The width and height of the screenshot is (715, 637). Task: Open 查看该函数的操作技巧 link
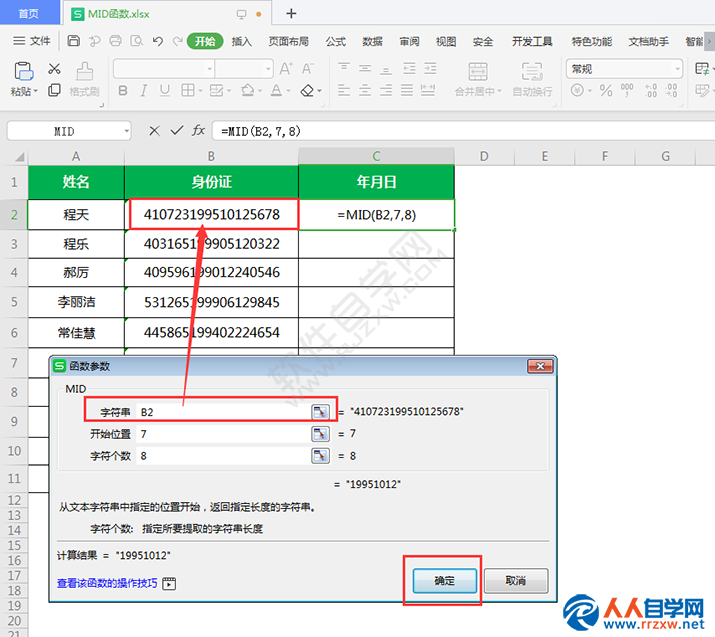point(107,583)
